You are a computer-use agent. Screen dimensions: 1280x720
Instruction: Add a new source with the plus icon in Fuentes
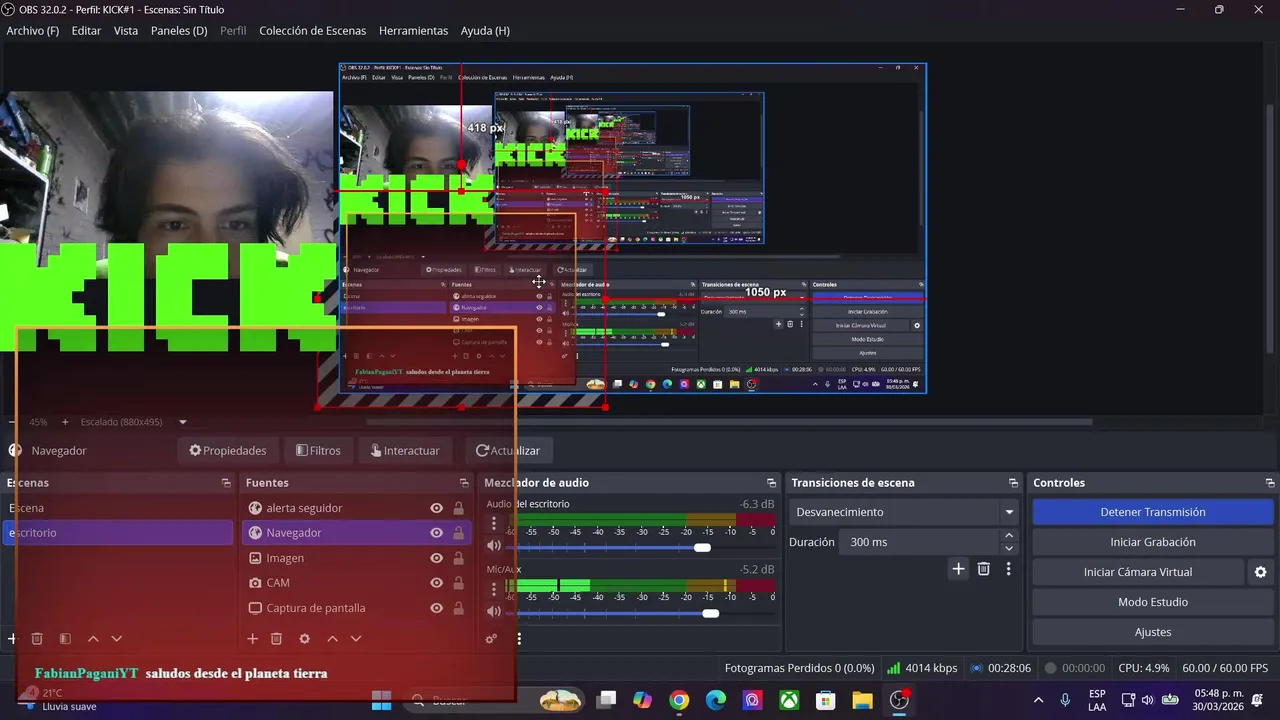[x=252, y=638]
